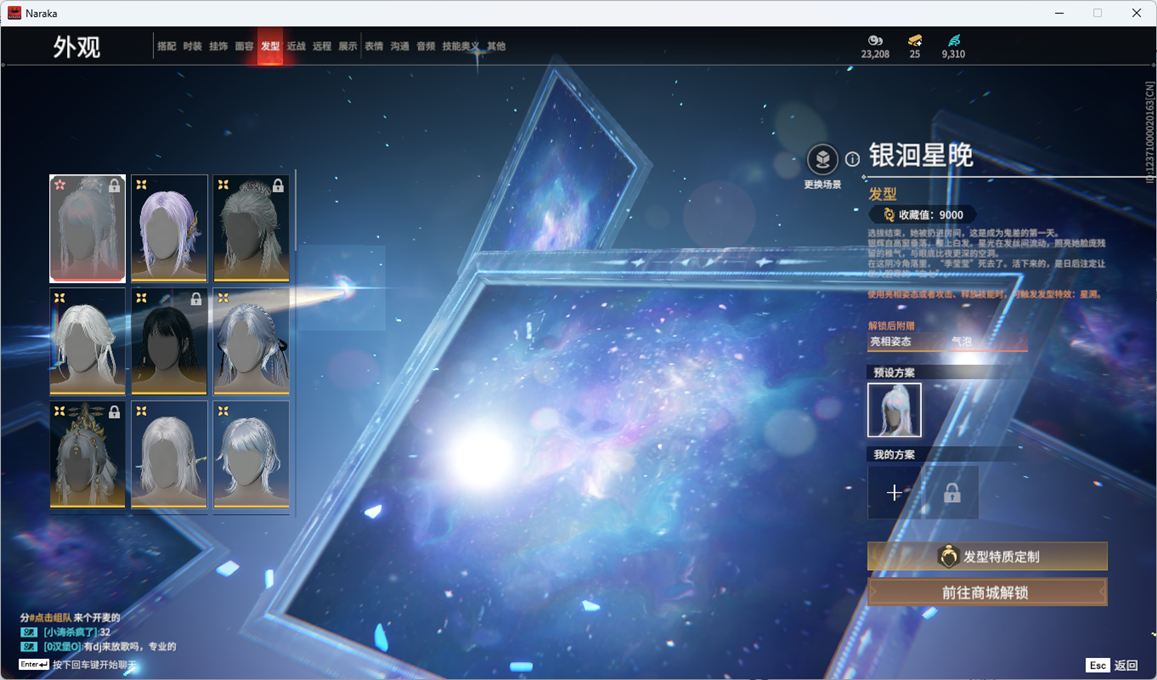The height and width of the screenshot is (680, 1157).
Task: Click player name 小涛杀疯了 in chat
Action: [x=69, y=632]
